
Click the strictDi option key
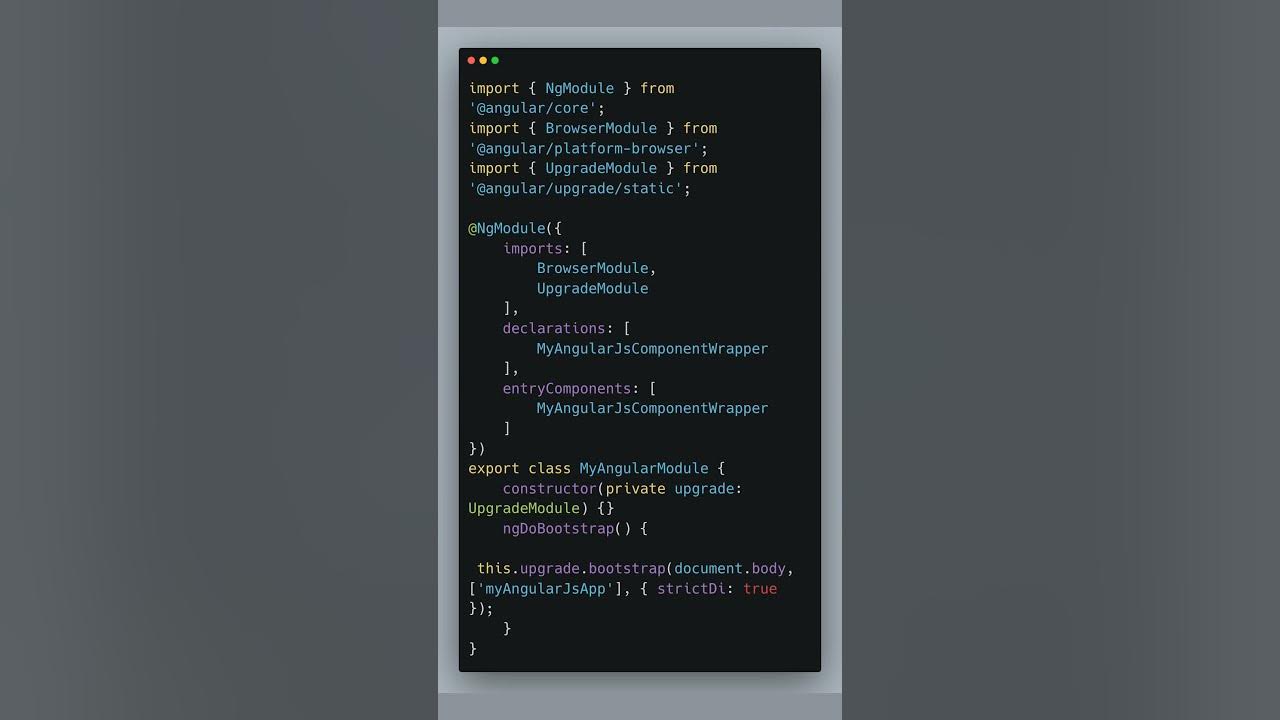pyautogui.click(x=691, y=588)
